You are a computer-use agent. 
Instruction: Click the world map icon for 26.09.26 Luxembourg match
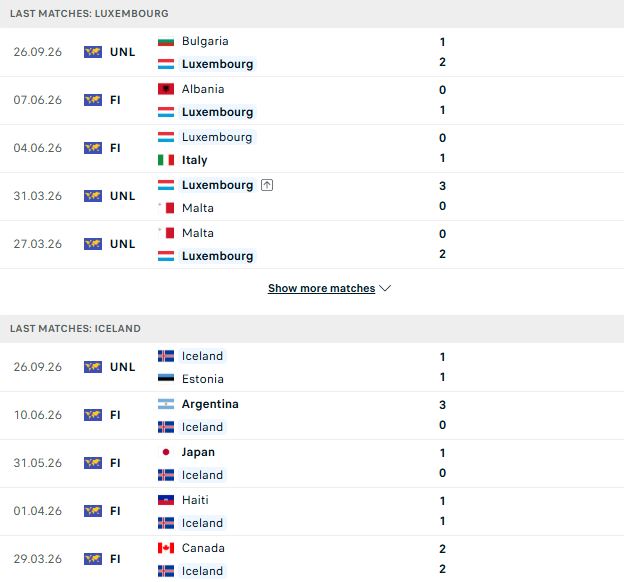pos(93,52)
